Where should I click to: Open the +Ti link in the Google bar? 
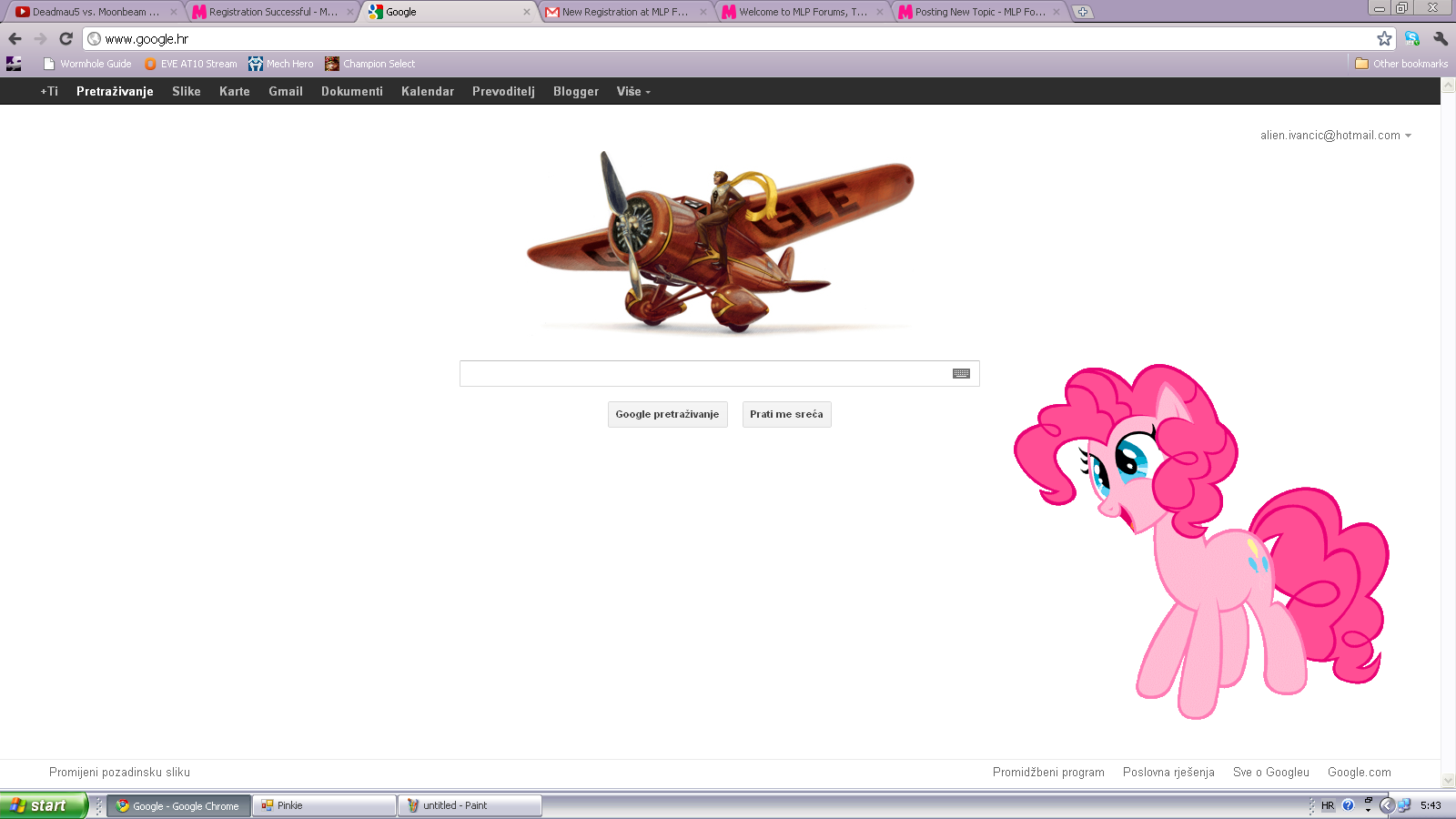tap(49, 91)
